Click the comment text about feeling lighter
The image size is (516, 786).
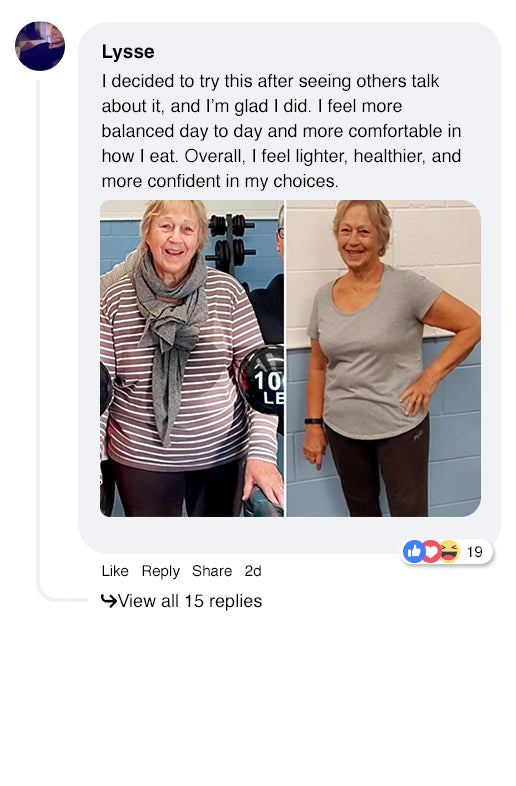[281, 131]
